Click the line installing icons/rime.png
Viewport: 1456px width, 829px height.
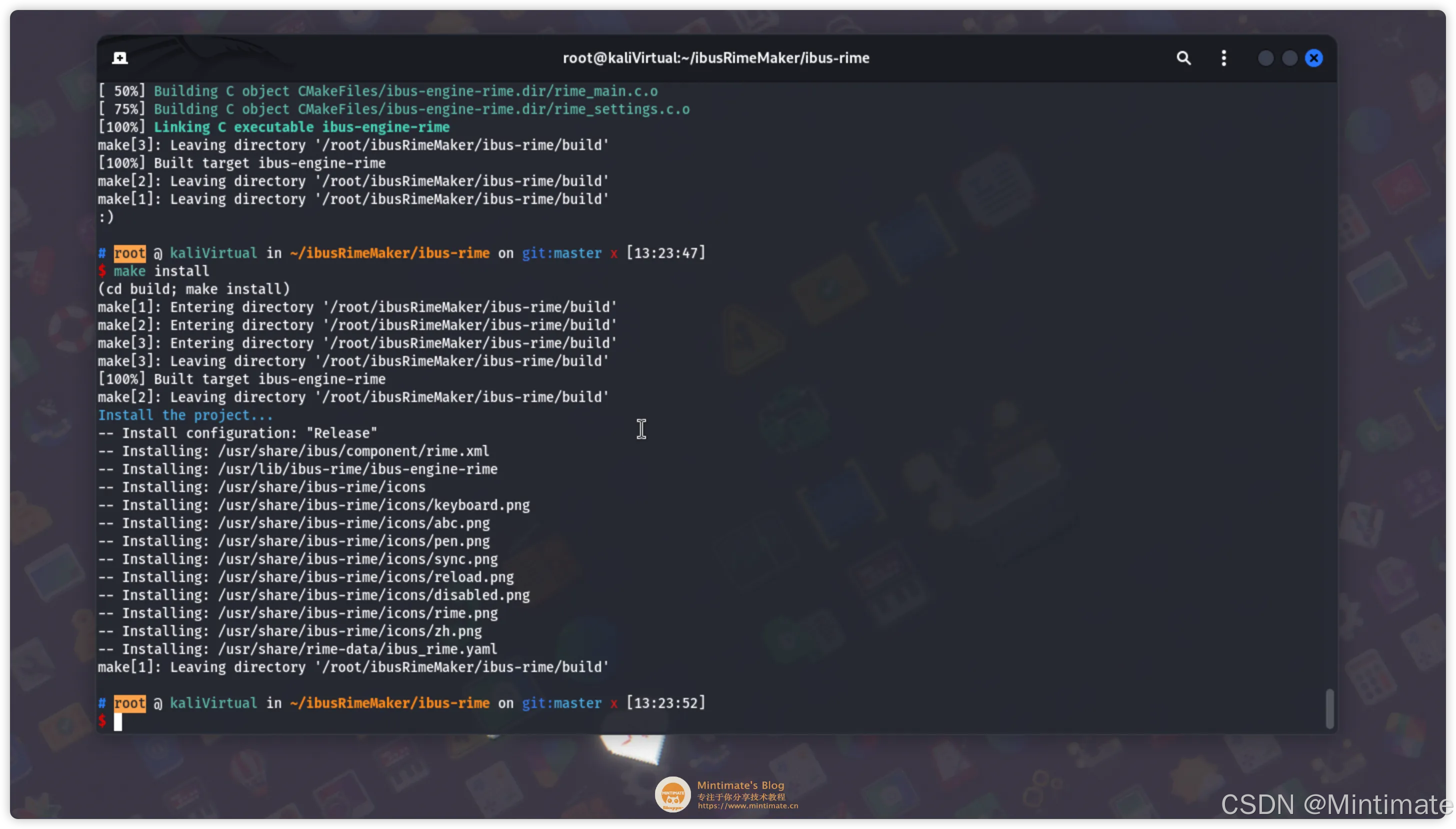pos(297,613)
